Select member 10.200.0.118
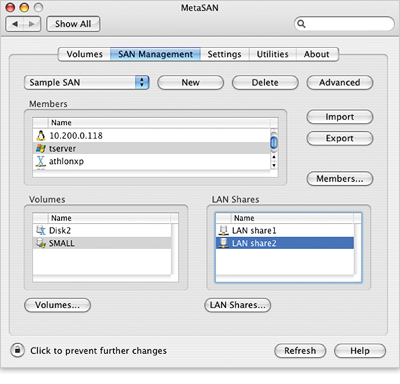 (x=151, y=136)
